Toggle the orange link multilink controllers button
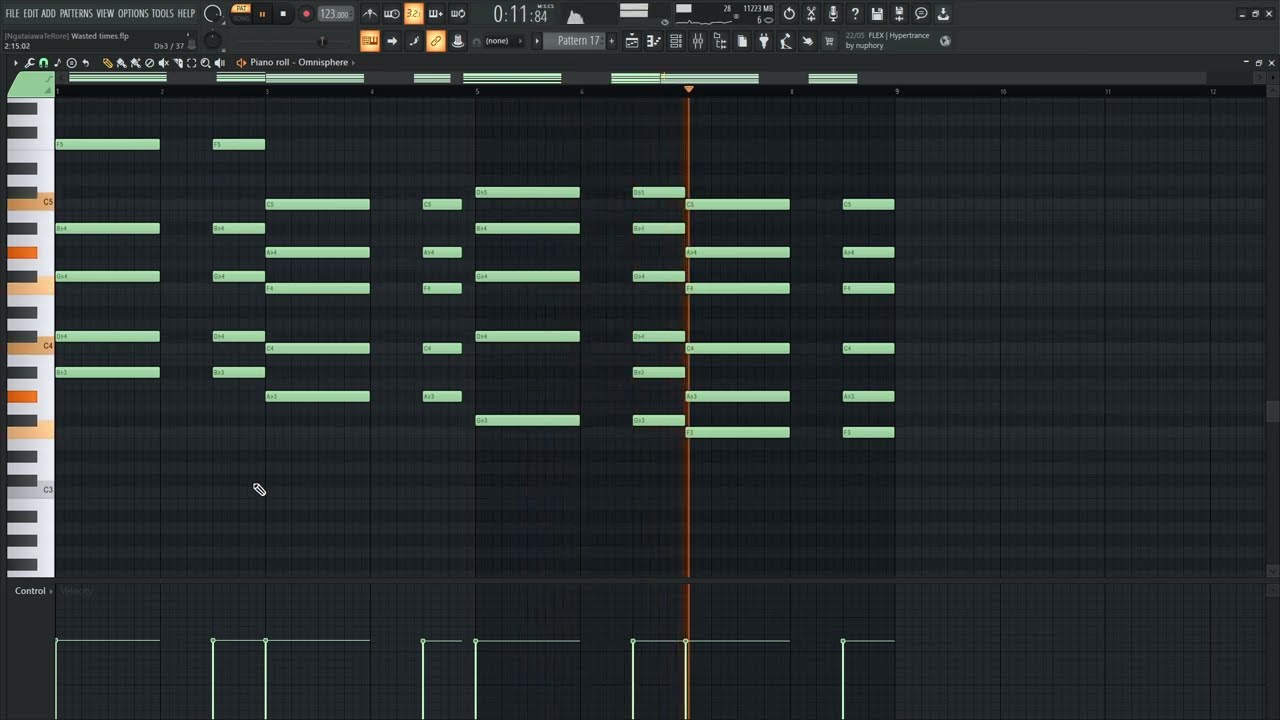This screenshot has height=720, width=1280. pyautogui.click(x=435, y=41)
